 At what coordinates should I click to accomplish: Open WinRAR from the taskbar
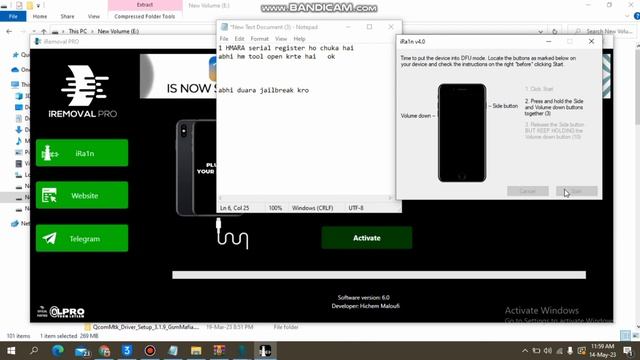coord(219,351)
